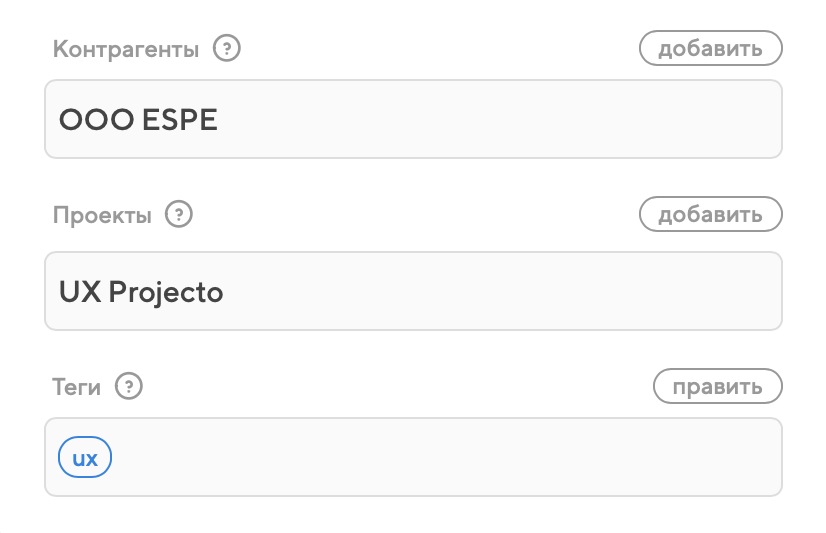The width and height of the screenshot is (826, 533).
Task: Select the blue ux tag chip
Action: coord(85,458)
